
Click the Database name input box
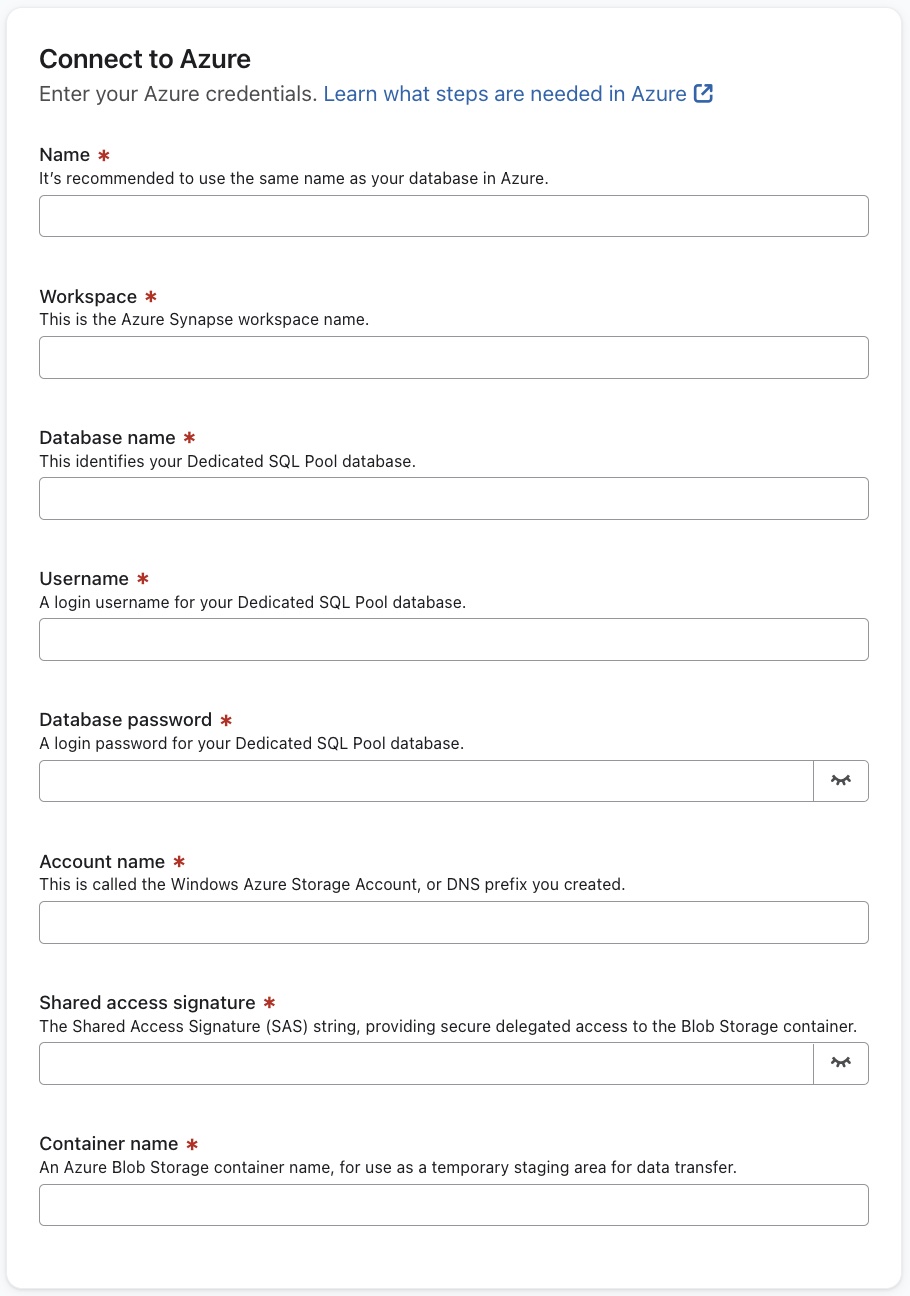click(x=454, y=498)
